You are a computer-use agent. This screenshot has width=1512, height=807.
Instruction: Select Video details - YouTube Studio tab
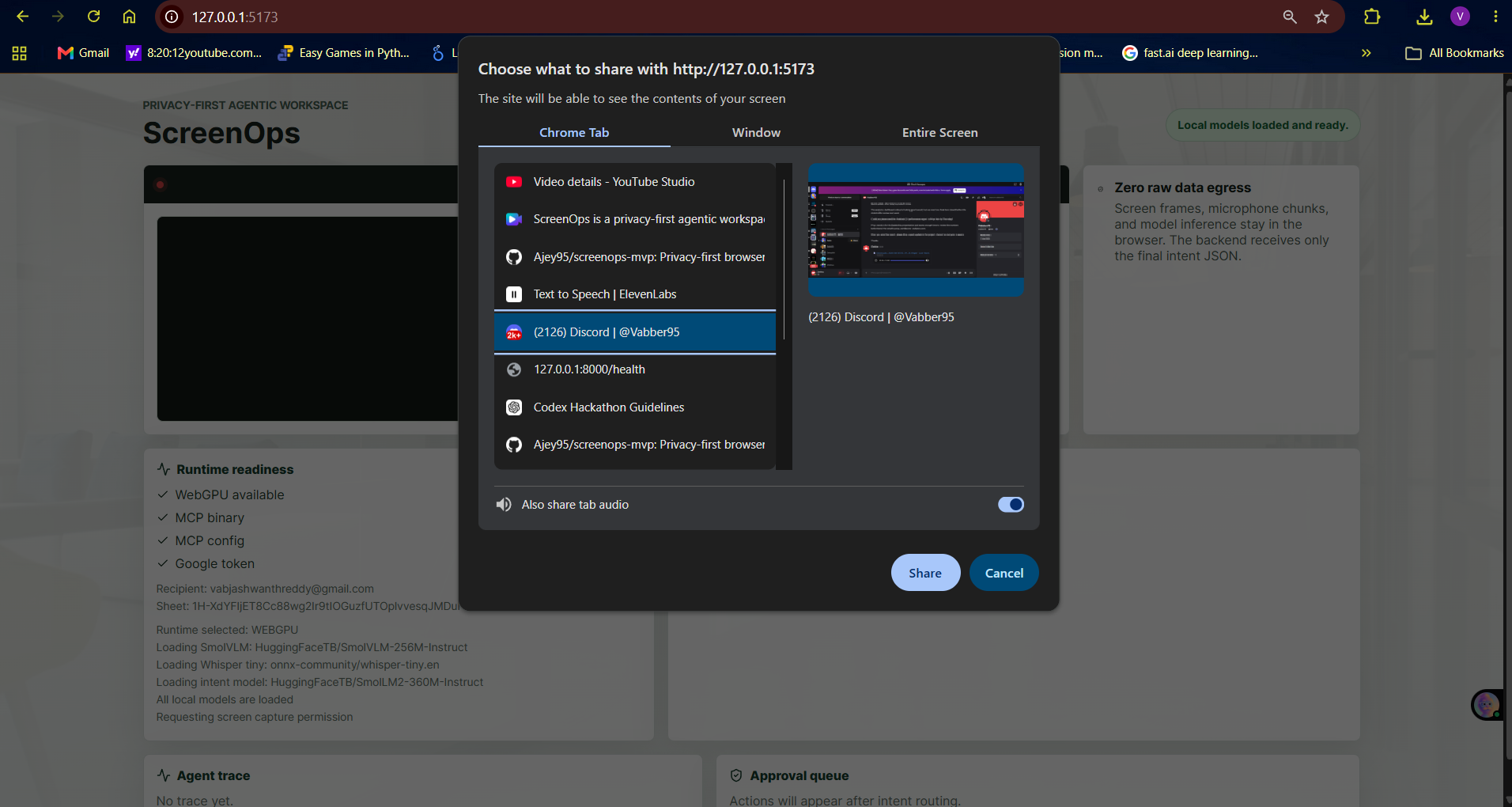click(x=634, y=182)
